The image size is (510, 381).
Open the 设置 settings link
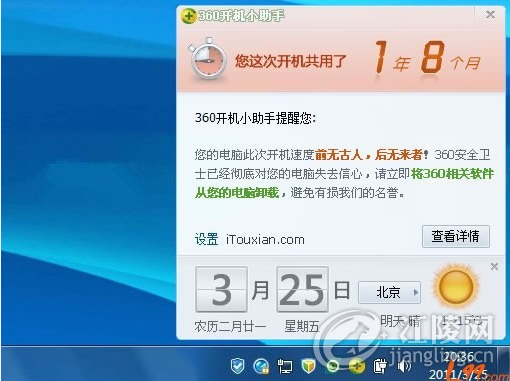pyautogui.click(x=206, y=239)
